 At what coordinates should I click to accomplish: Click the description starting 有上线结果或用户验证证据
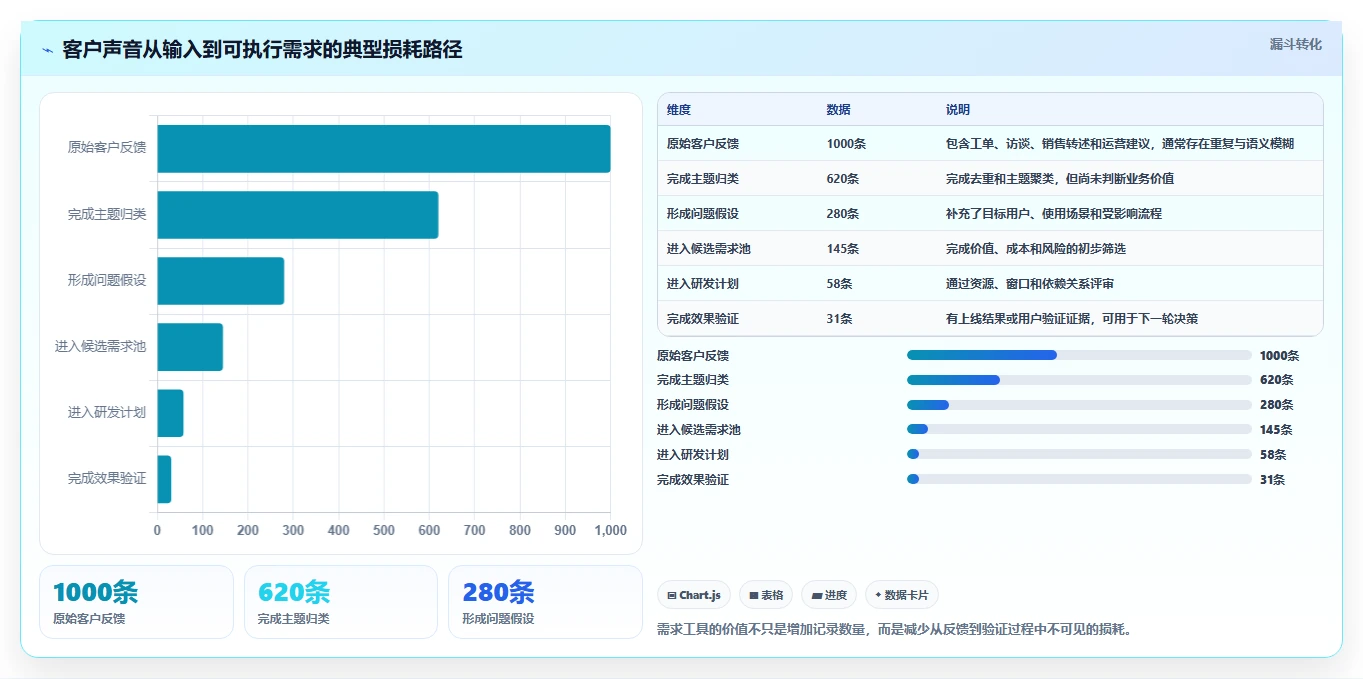coord(1072,319)
